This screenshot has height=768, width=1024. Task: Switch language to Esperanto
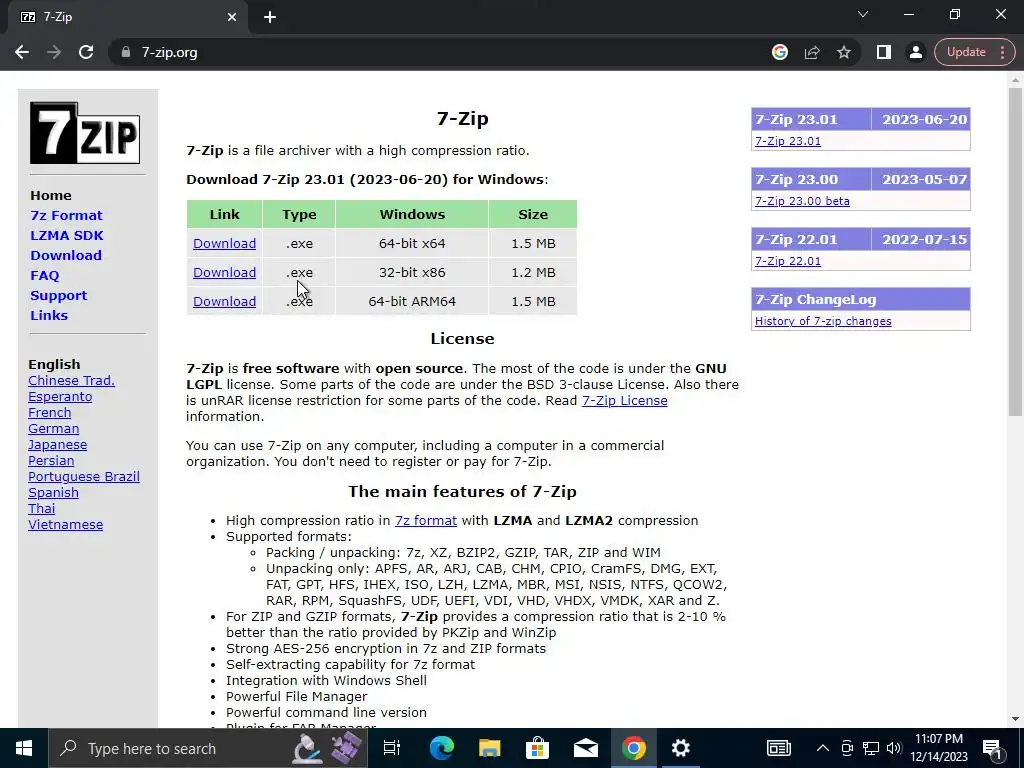tap(60, 396)
